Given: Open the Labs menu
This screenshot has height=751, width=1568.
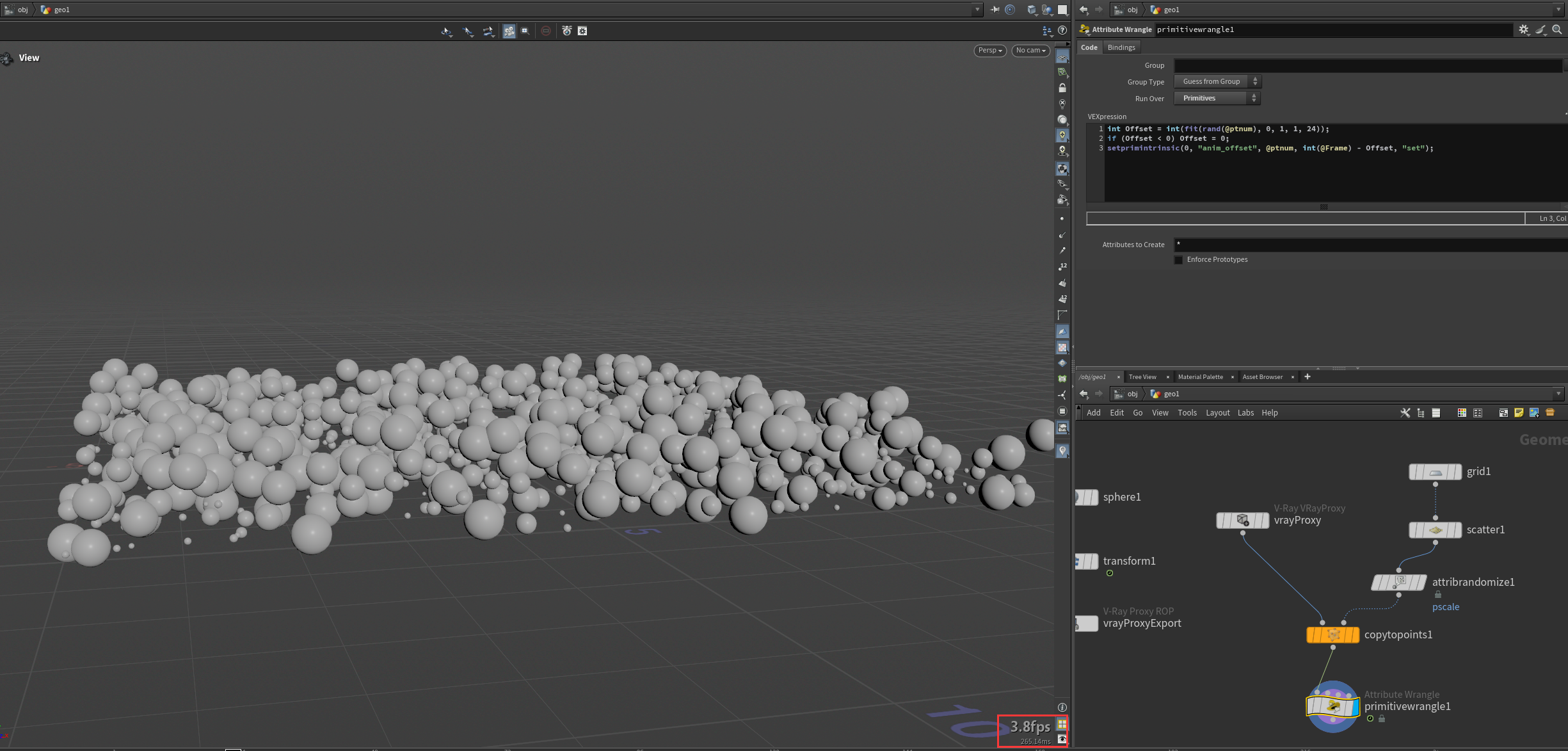Looking at the screenshot, I should pos(1245,413).
